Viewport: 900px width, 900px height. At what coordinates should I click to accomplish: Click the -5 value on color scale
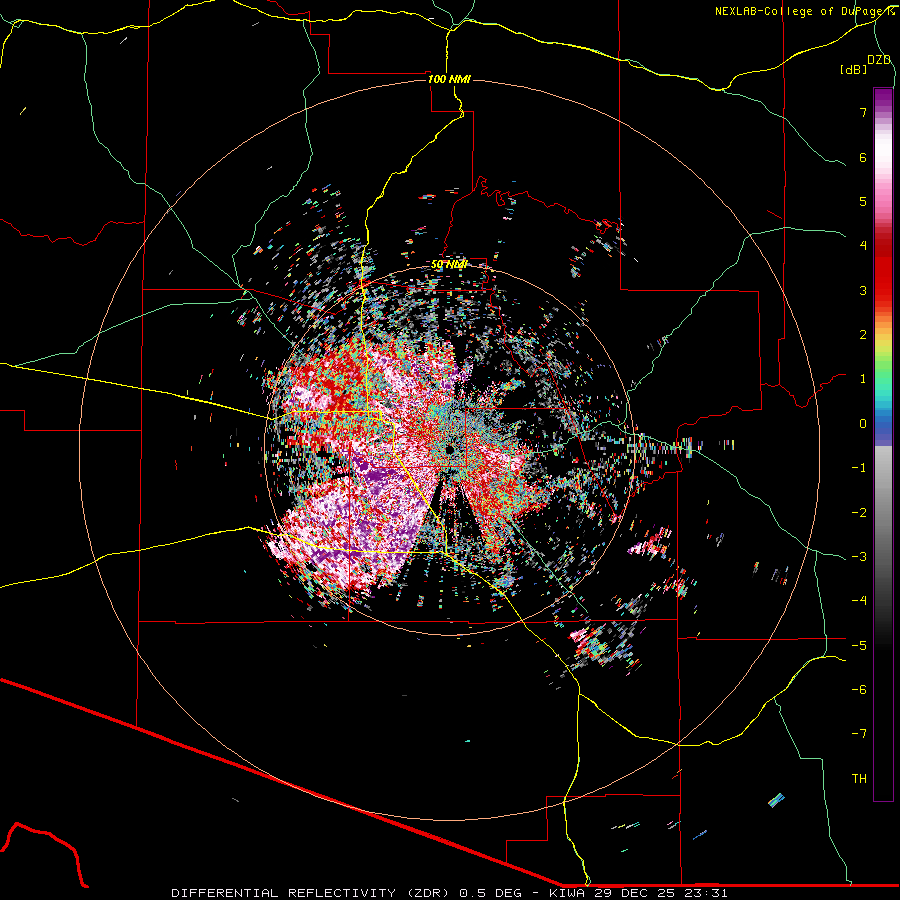[x=859, y=645]
